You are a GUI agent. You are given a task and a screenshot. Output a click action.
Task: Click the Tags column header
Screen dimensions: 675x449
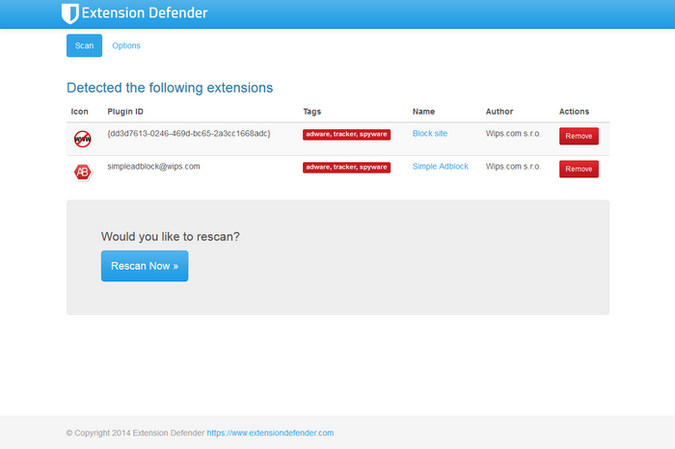[312, 111]
